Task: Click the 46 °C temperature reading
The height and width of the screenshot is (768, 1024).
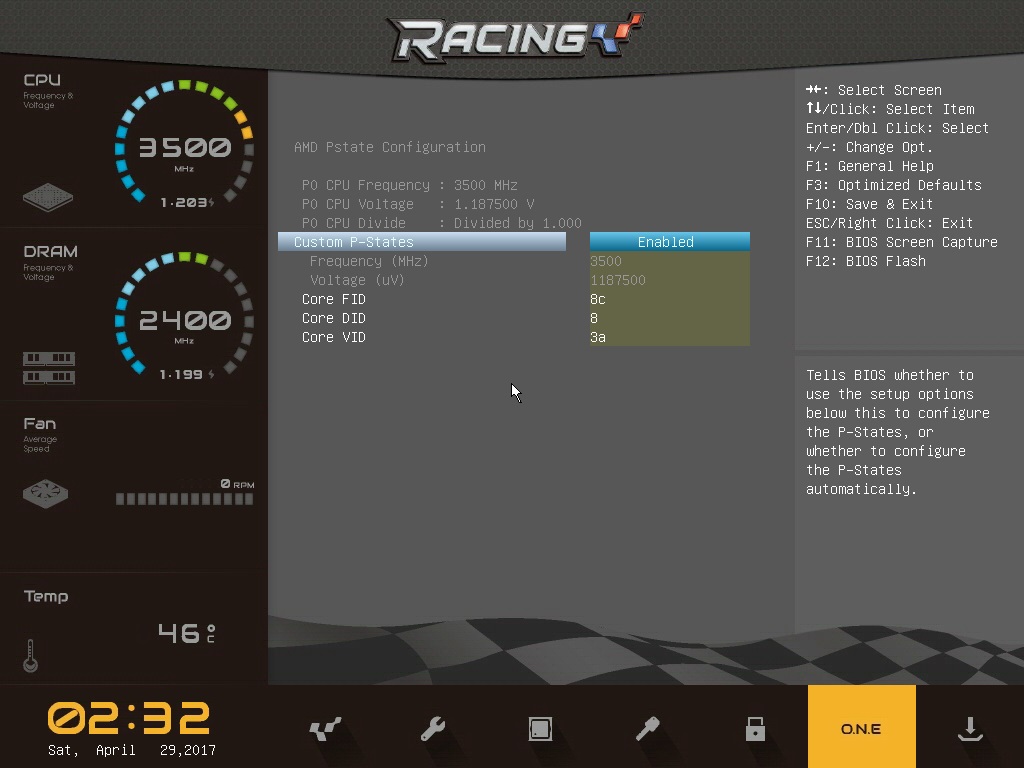Action: click(x=187, y=633)
